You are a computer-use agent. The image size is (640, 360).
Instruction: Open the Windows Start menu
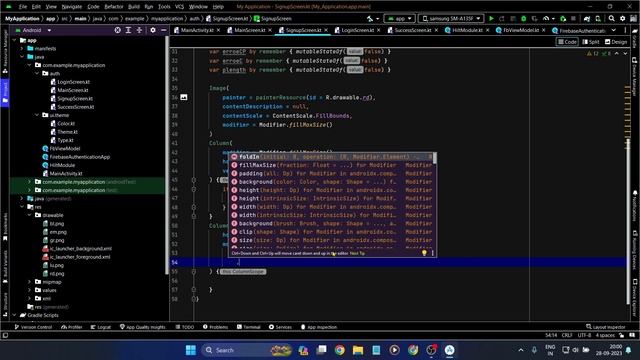tap(191, 350)
